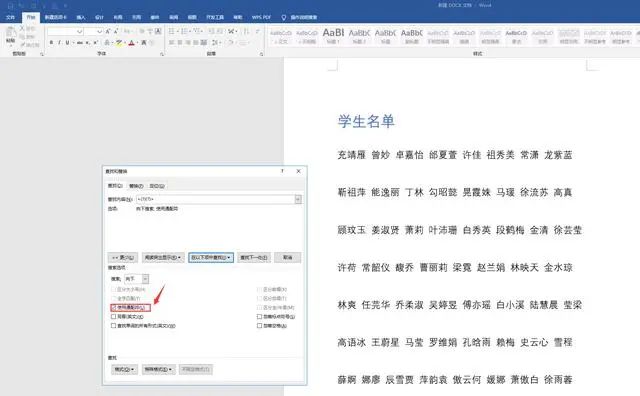The width and height of the screenshot is (640, 396).
Task: Toggle the Use wildcards checkbox
Action: coord(114,307)
